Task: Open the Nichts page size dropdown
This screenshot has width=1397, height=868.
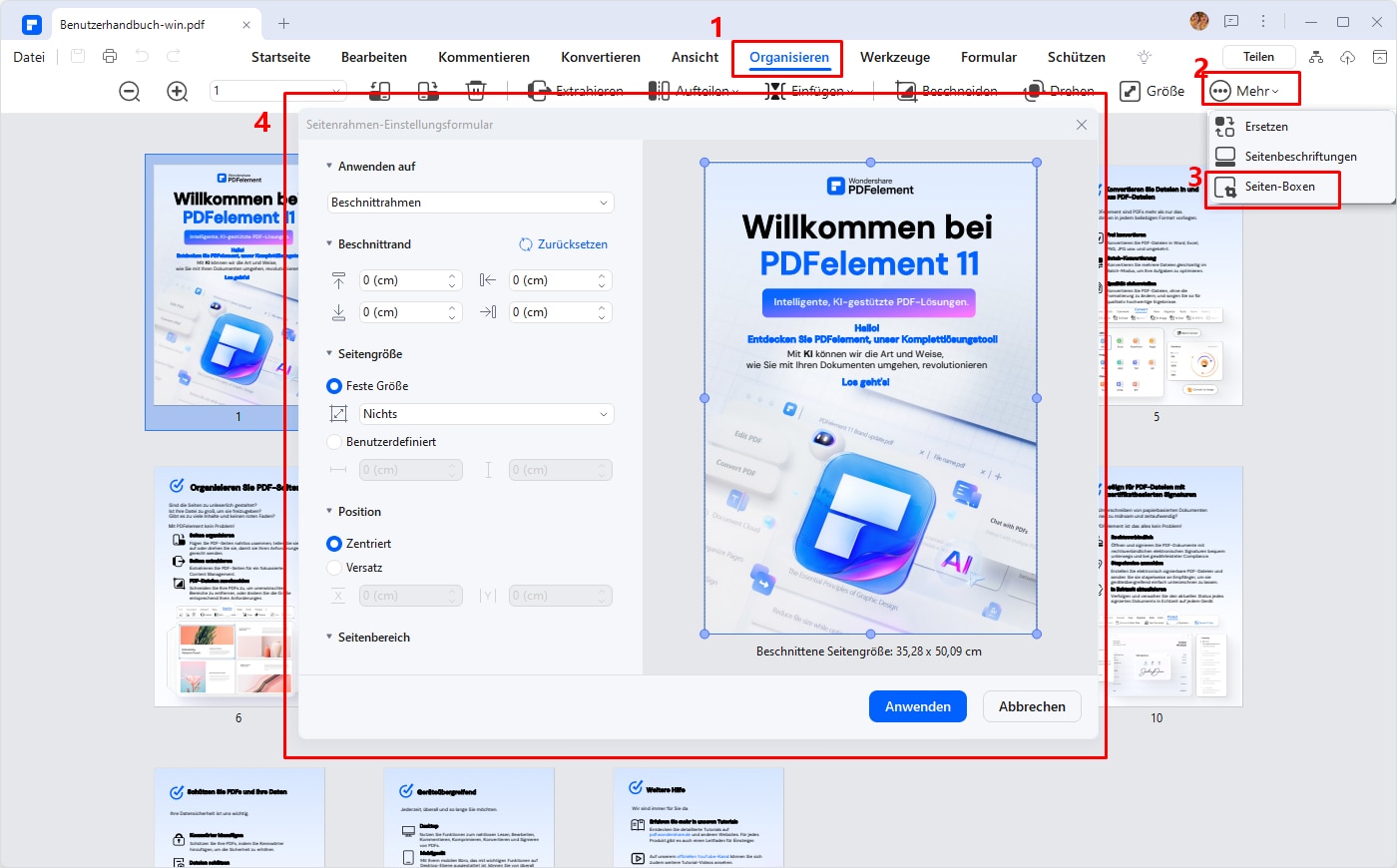Action: [x=486, y=414]
